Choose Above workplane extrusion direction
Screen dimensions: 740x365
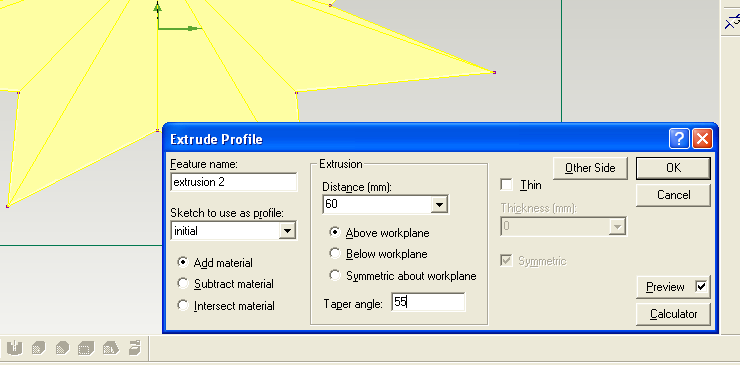335,232
